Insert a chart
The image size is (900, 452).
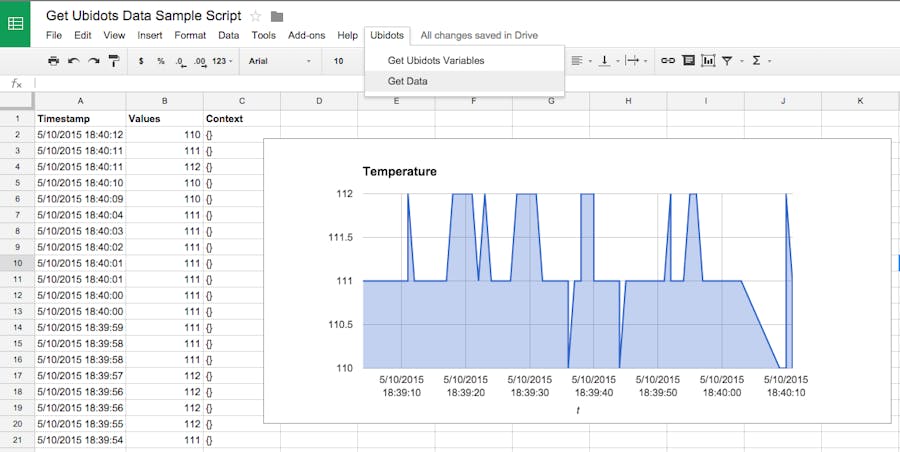(708, 60)
